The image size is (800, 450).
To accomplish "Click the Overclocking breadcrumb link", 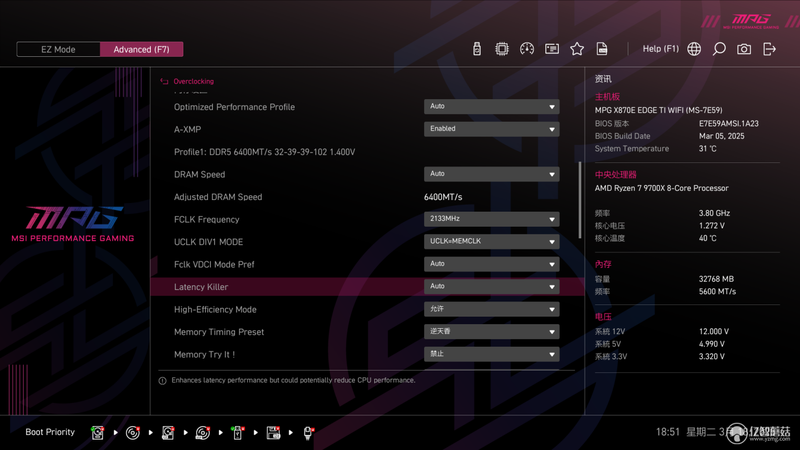I will click(x=193, y=81).
